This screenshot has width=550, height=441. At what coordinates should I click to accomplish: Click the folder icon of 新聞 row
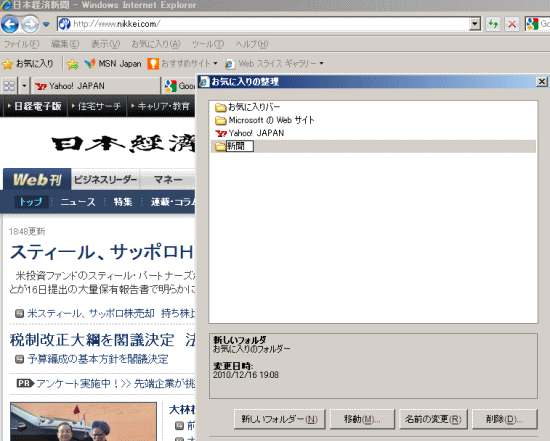[x=220, y=146]
